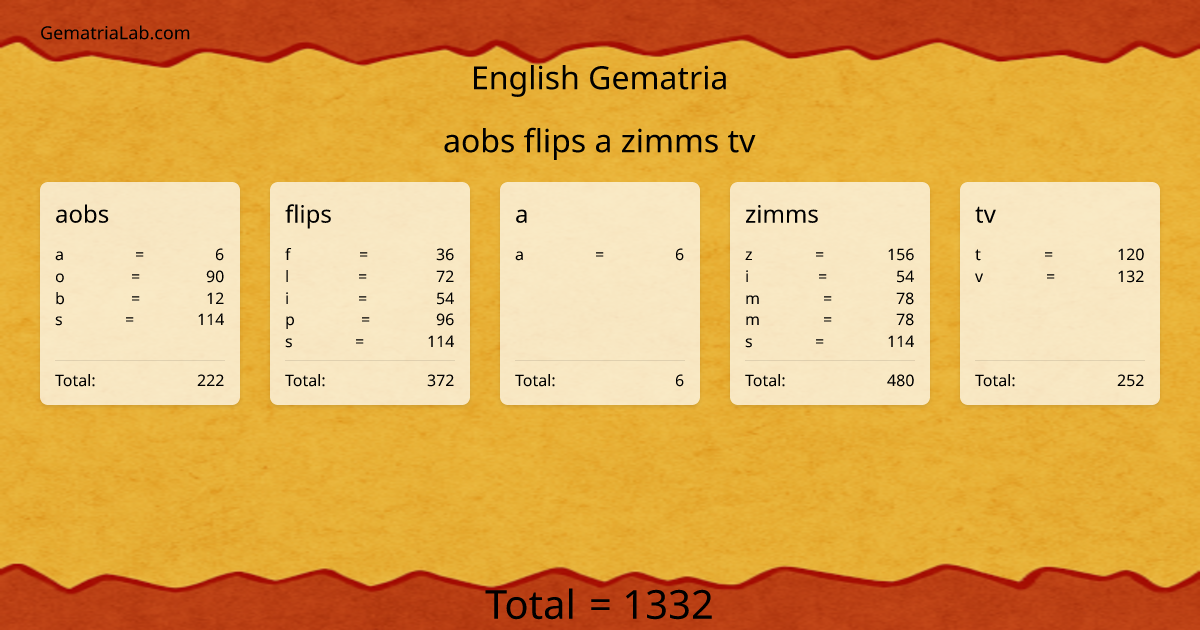Click the tv total 252
The image size is (1200, 630).
[x=1131, y=380]
